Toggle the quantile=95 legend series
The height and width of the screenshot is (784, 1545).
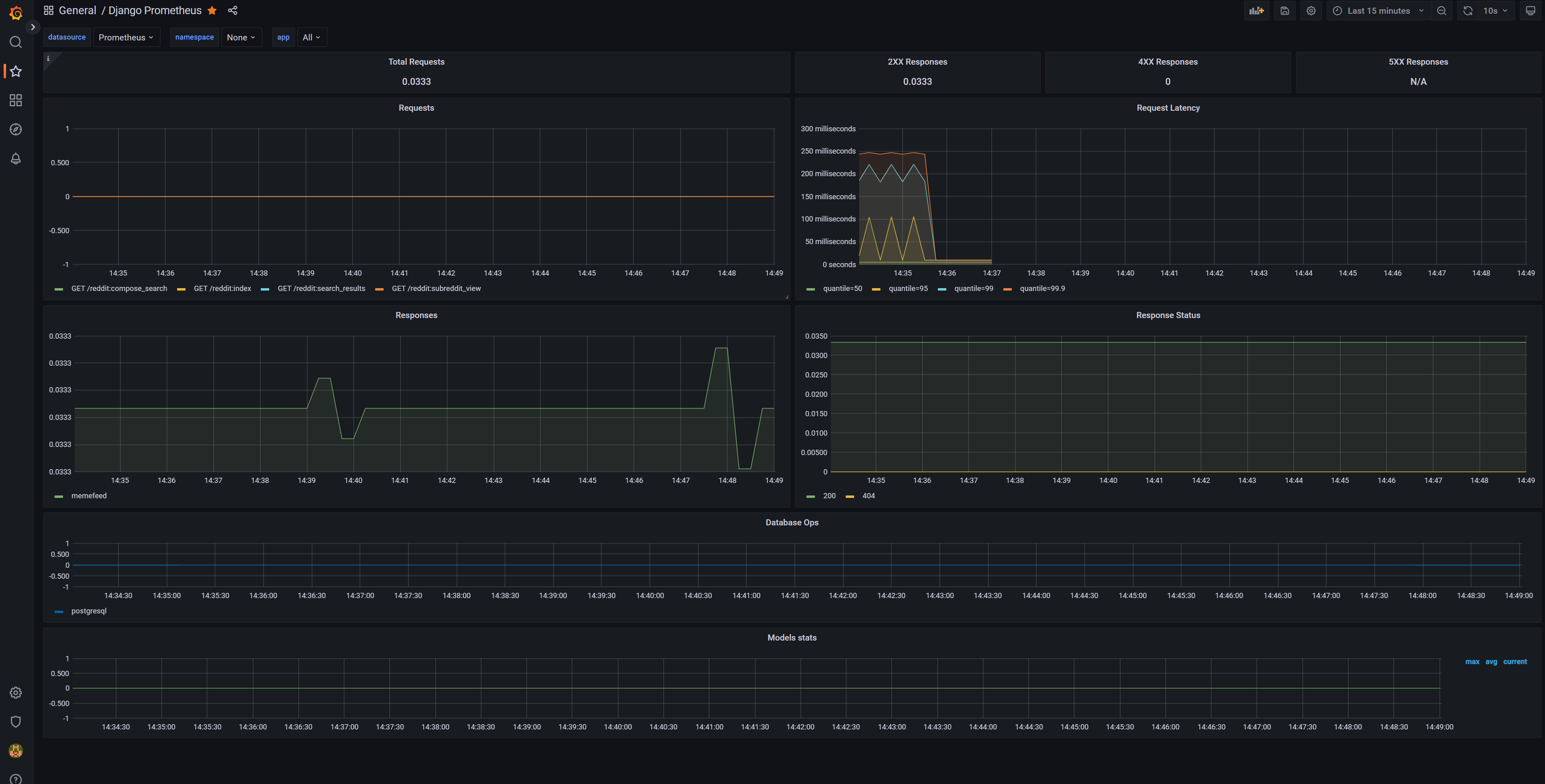pyautogui.click(x=908, y=288)
